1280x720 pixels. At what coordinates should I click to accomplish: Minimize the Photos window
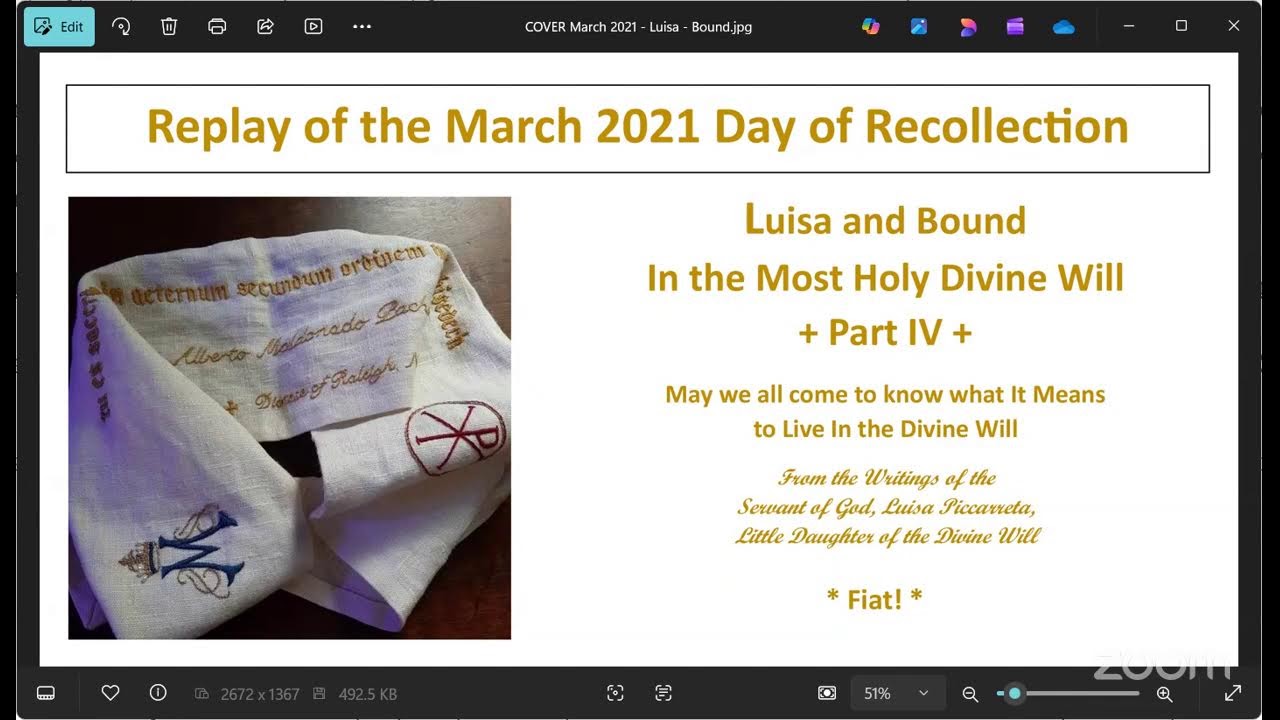pyautogui.click(x=1129, y=26)
